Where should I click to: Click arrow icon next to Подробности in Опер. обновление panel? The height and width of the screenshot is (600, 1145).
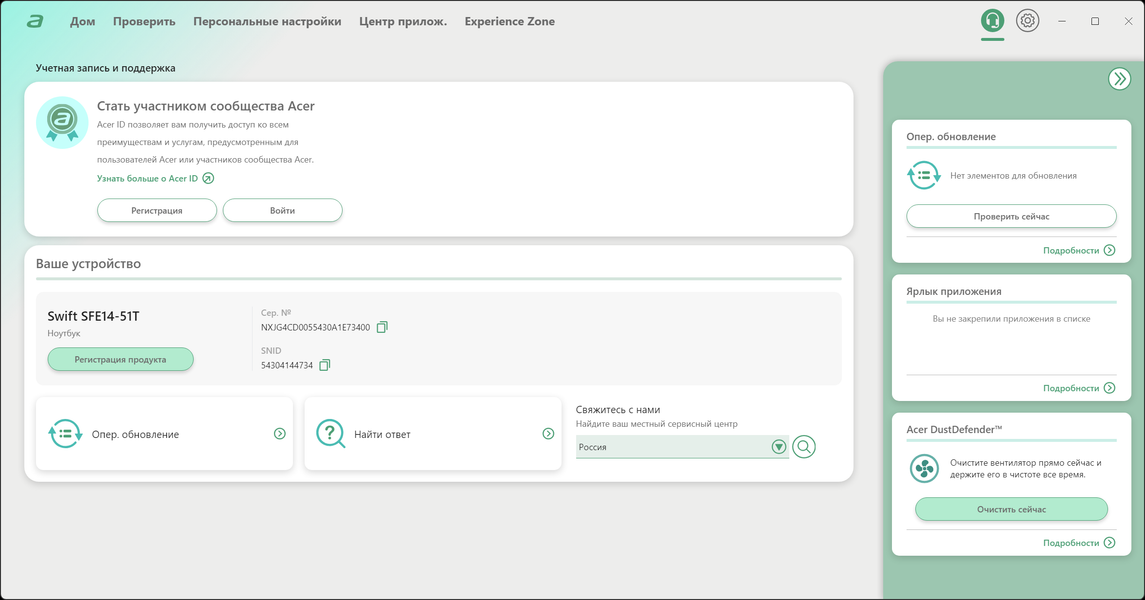(x=1110, y=250)
